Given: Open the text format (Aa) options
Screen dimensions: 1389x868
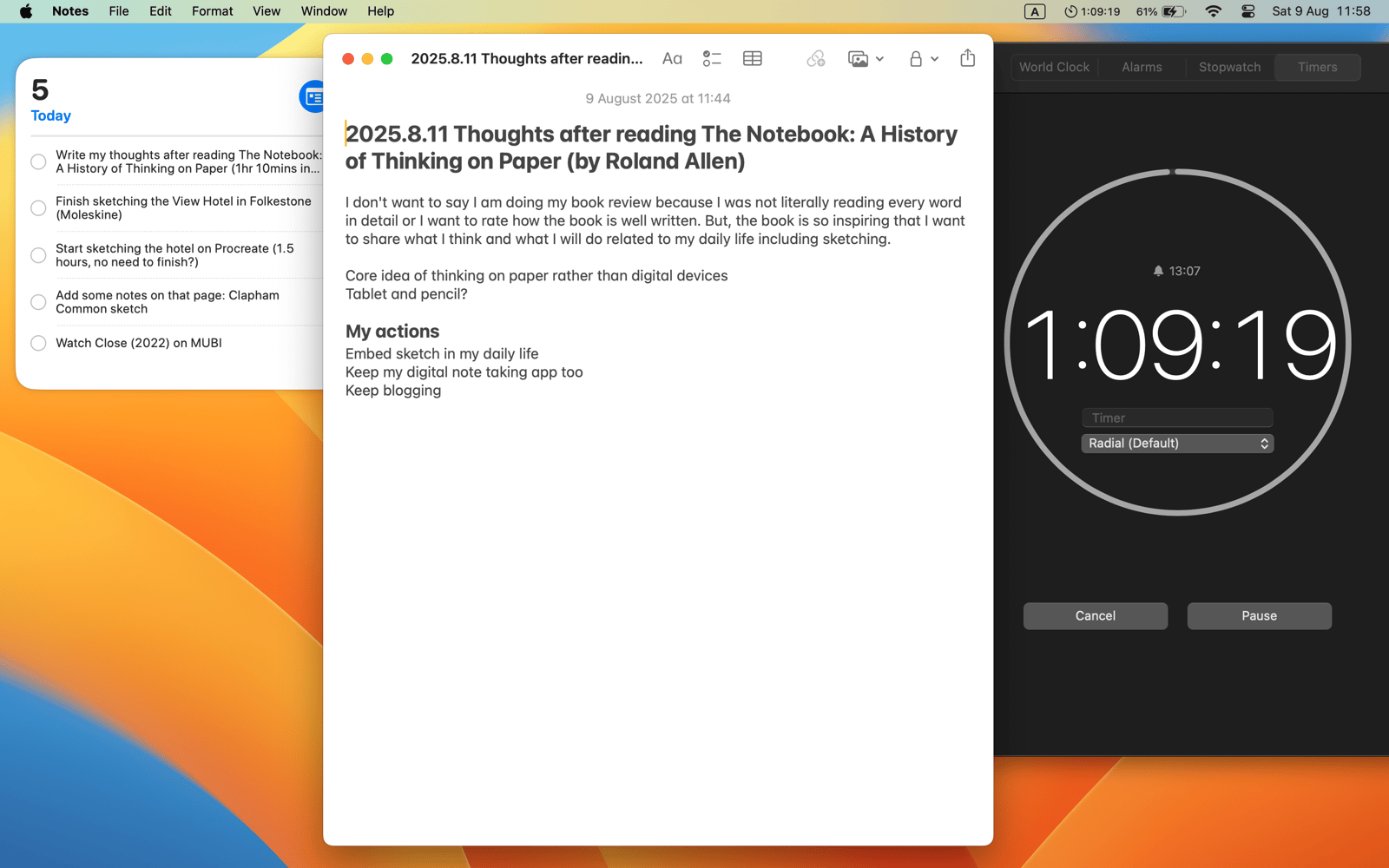Looking at the screenshot, I should pyautogui.click(x=672, y=59).
